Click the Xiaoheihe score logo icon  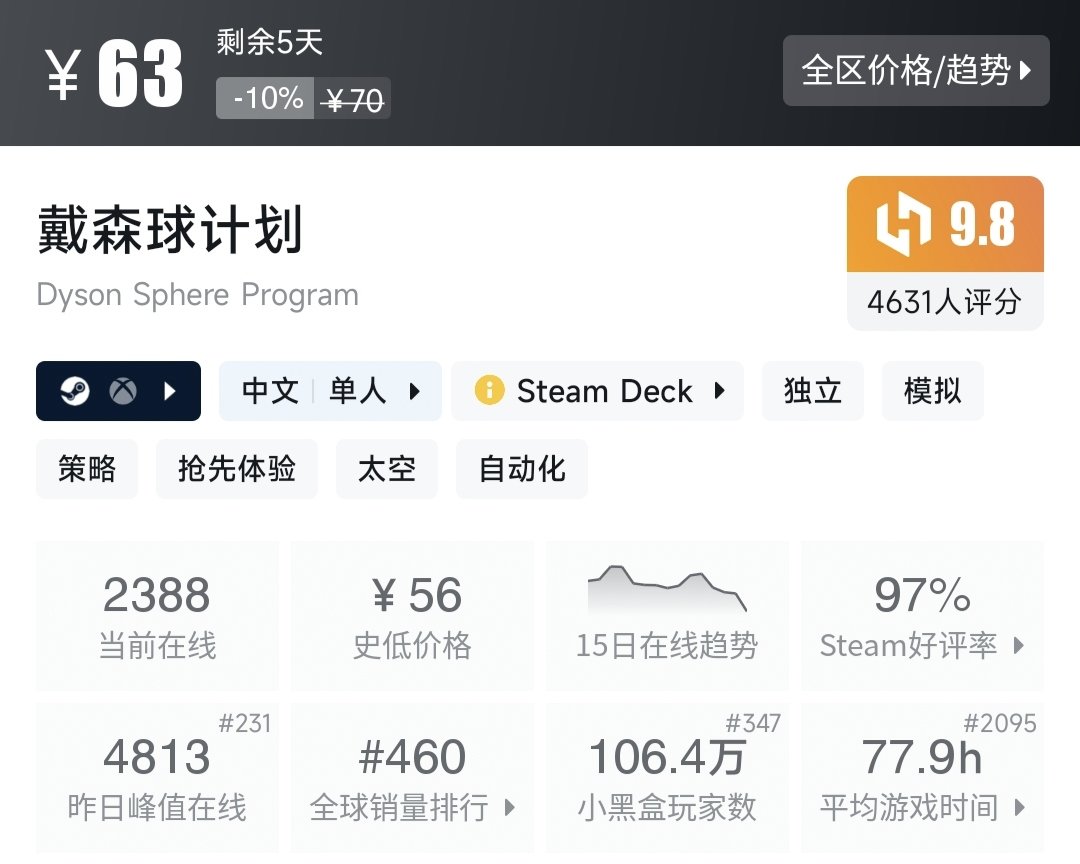pyautogui.click(x=903, y=225)
